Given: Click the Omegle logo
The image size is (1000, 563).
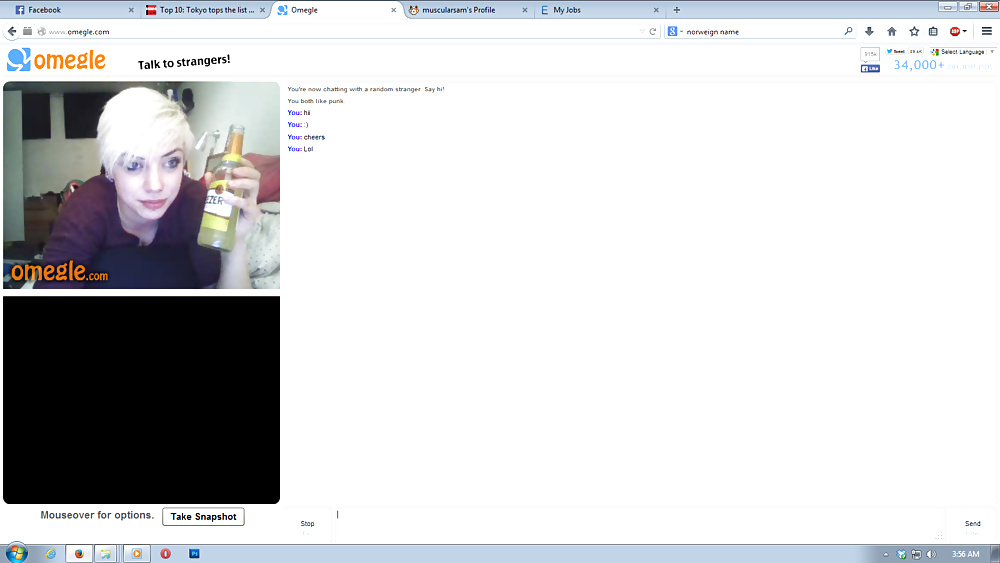Looking at the screenshot, I should click(56, 60).
